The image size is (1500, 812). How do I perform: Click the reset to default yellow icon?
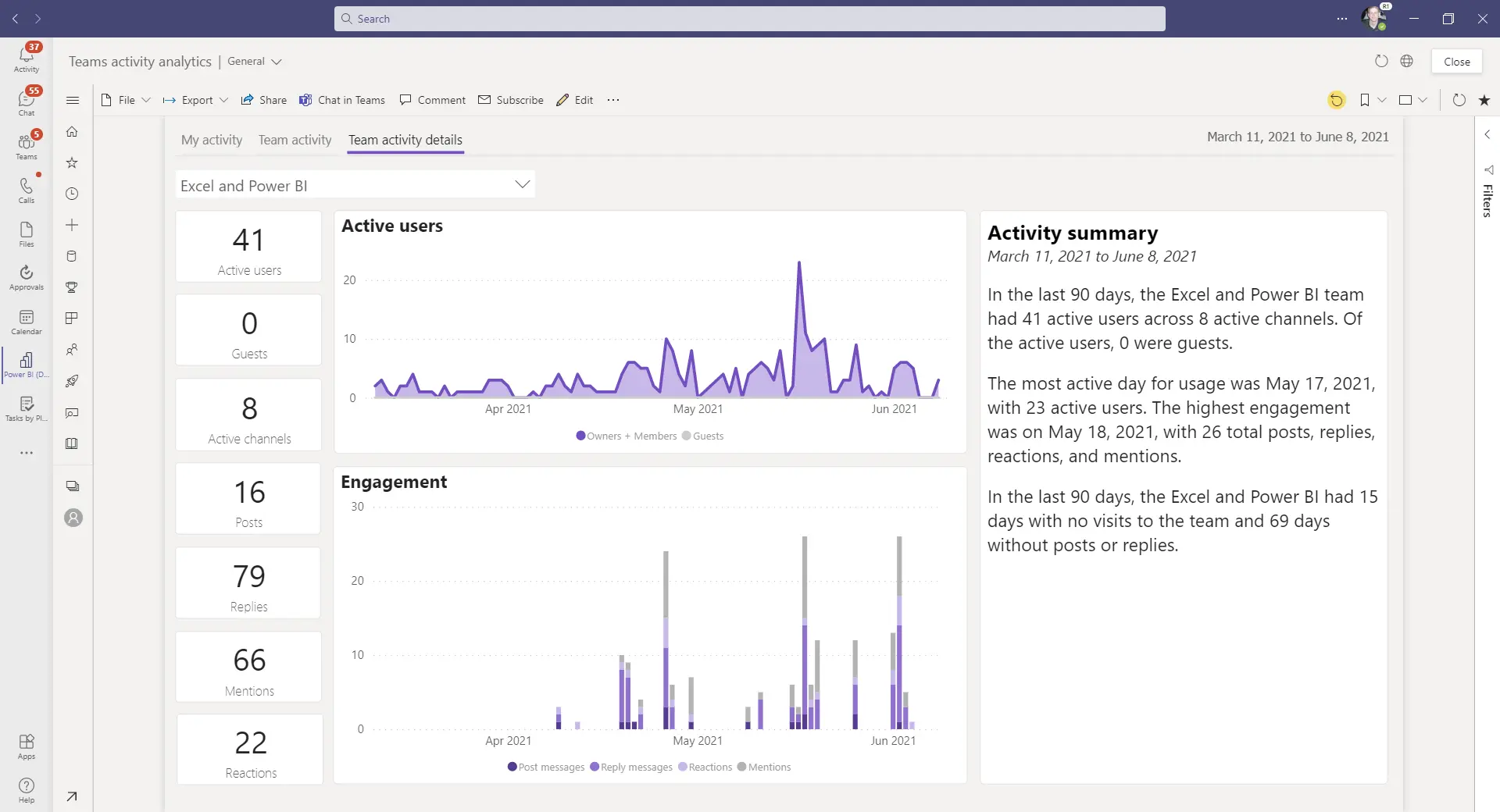pyautogui.click(x=1337, y=100)
